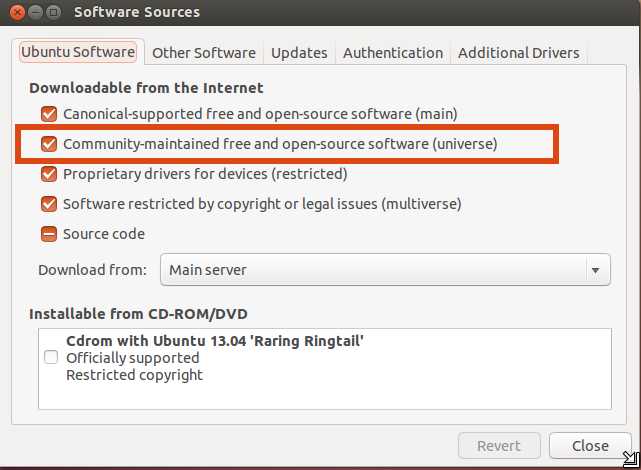This screenshot has height=470, width=641.
Task: Click the red window close icon
Action: pos(18,12)
